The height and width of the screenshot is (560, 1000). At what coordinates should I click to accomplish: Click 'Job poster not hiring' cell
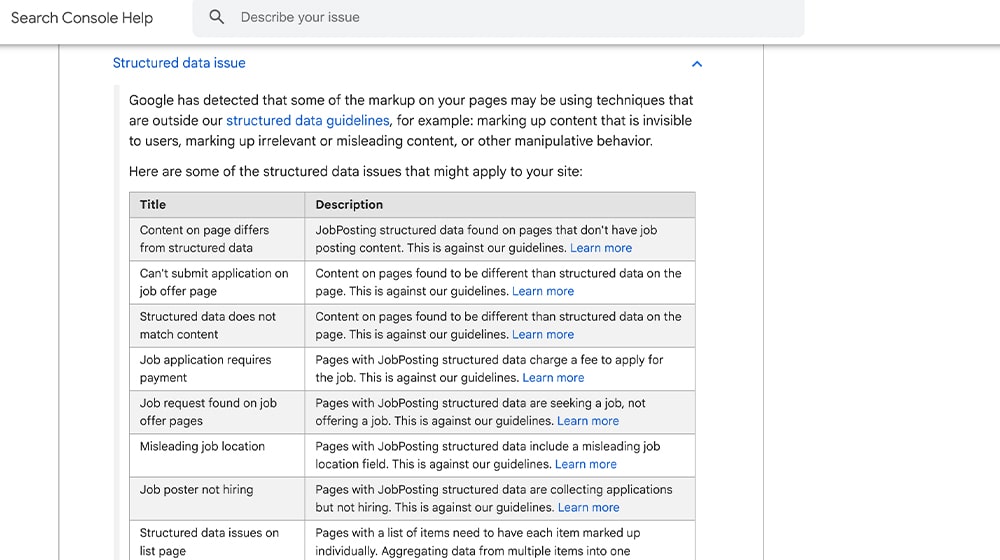coord(217,499)
